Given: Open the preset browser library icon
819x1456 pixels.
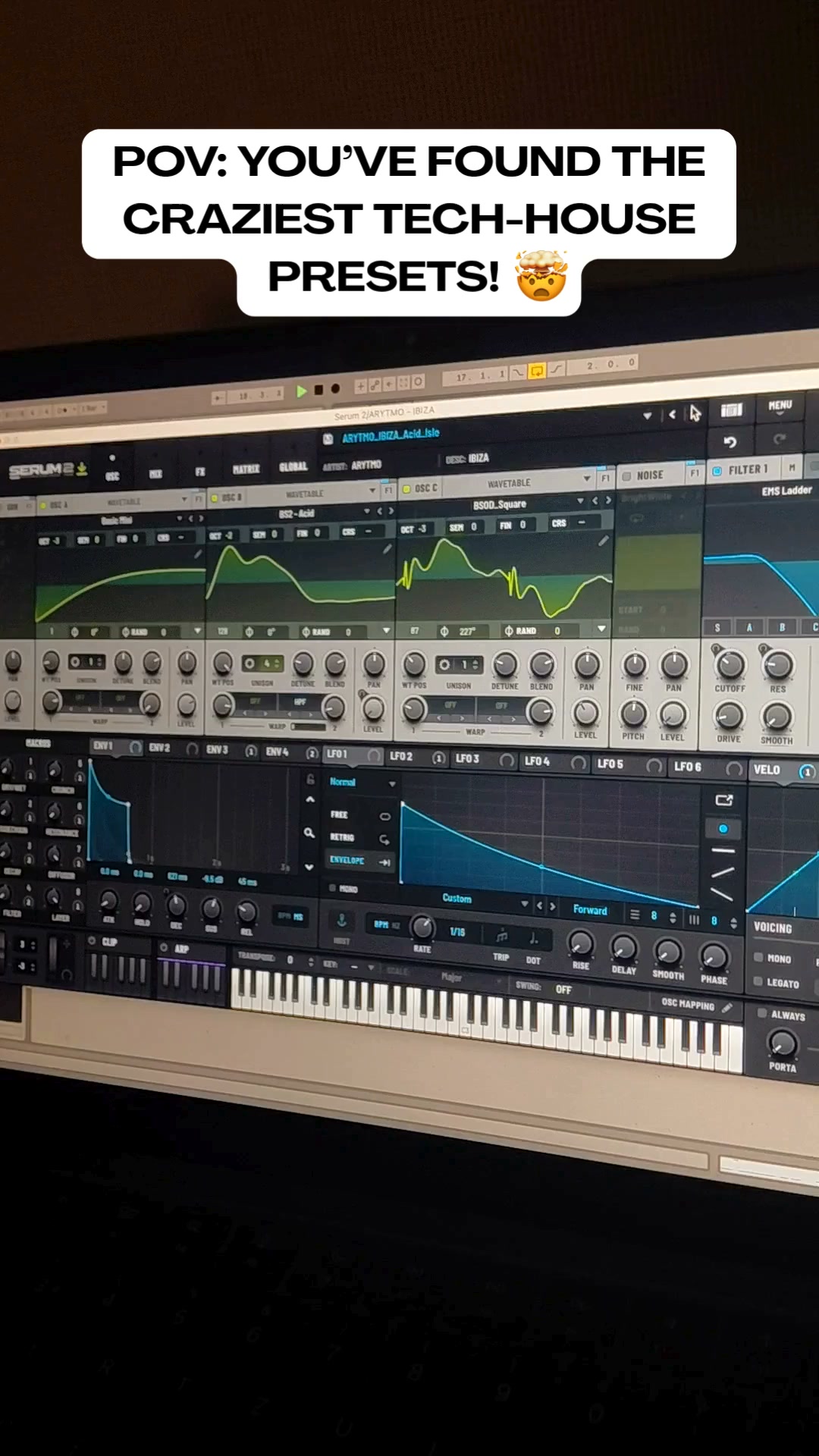Looking at the screenshot, I should coord(731,410).
